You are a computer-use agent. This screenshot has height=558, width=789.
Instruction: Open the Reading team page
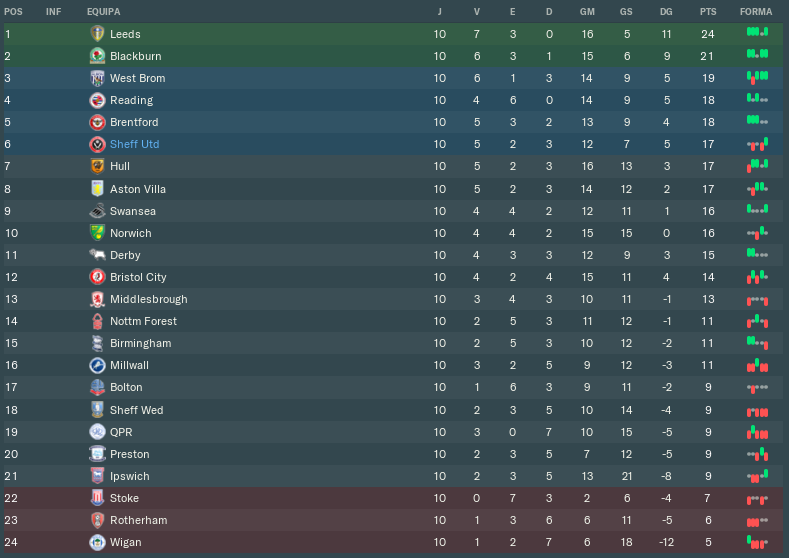click(x=131, y=100)
